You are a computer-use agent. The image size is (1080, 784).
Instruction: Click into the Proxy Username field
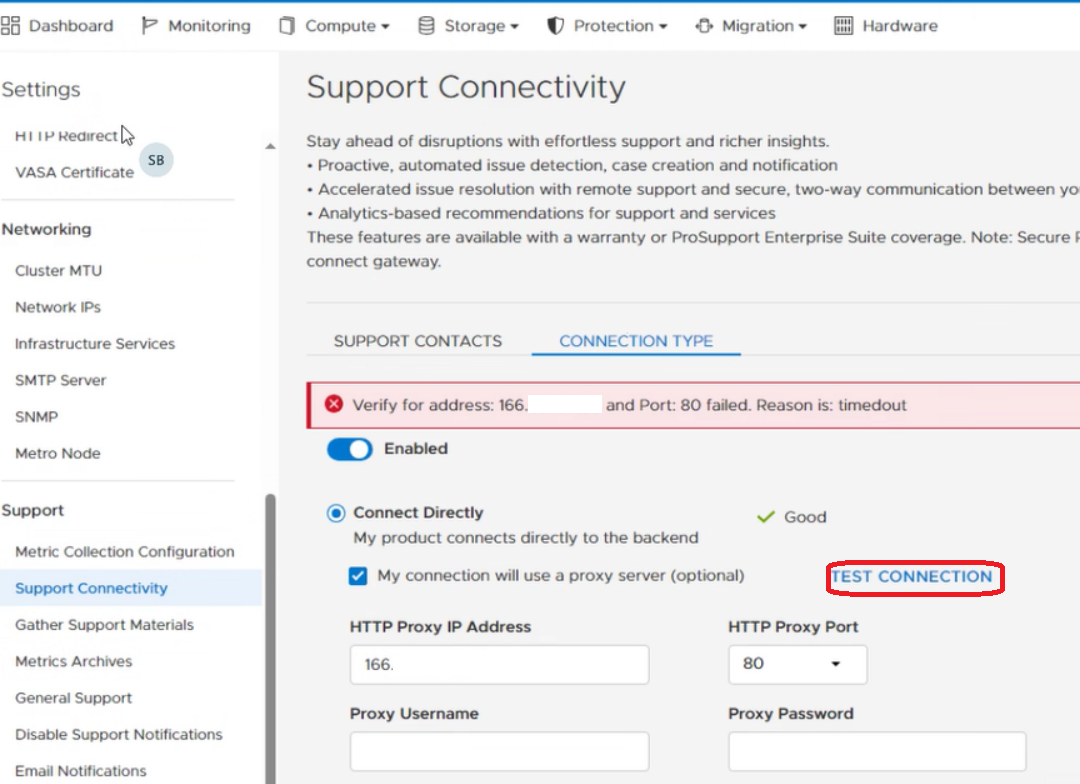[499, 751]
